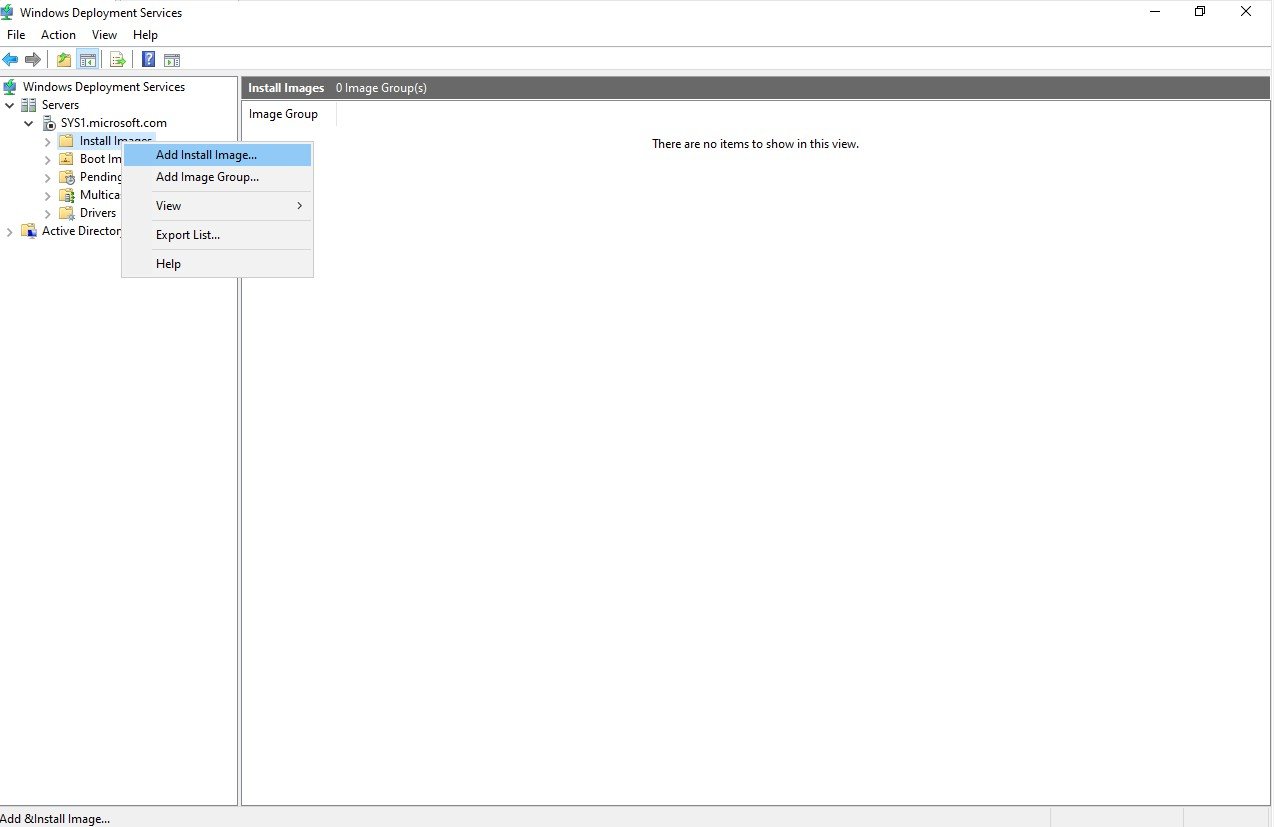Select the SYS1.microsoft.com tree label

point(114,123)
